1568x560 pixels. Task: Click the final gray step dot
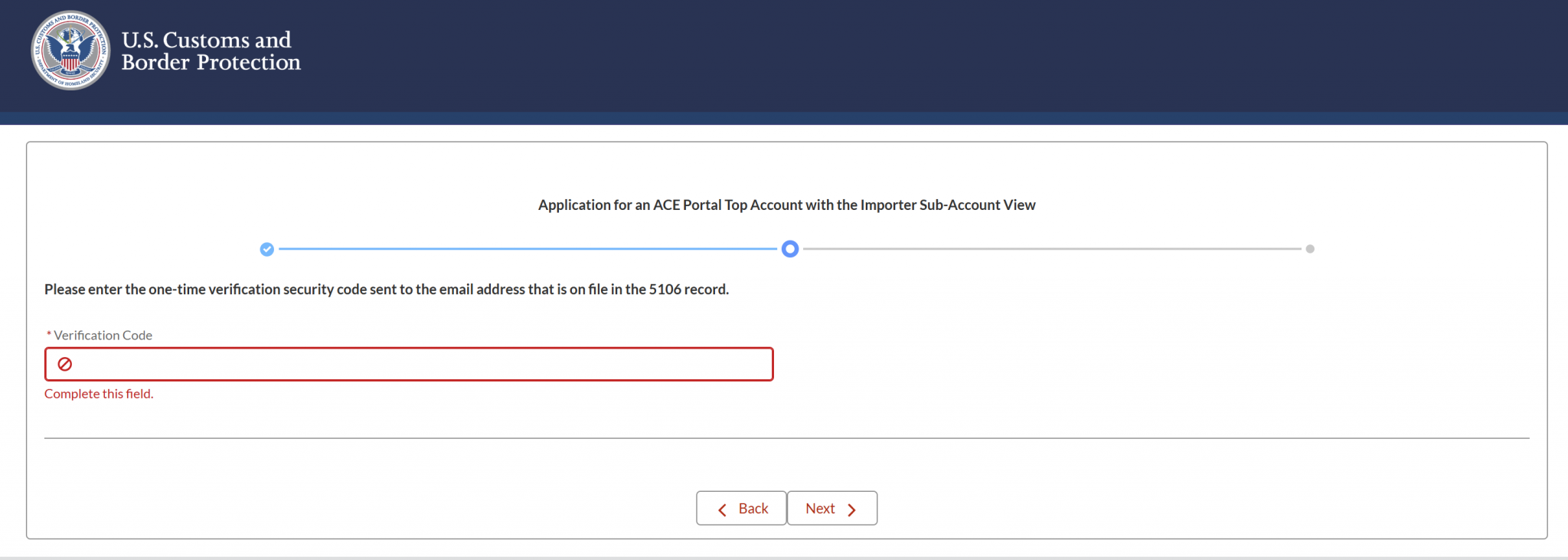(x=1310, y=249)
